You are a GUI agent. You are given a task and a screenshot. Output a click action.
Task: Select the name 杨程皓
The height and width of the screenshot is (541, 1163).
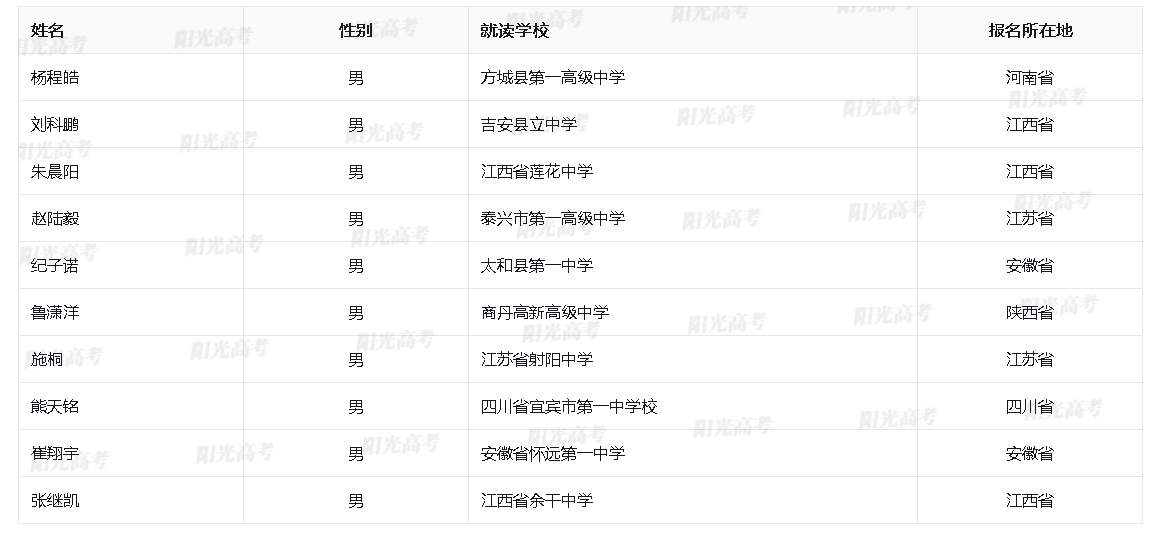[55, 77]
